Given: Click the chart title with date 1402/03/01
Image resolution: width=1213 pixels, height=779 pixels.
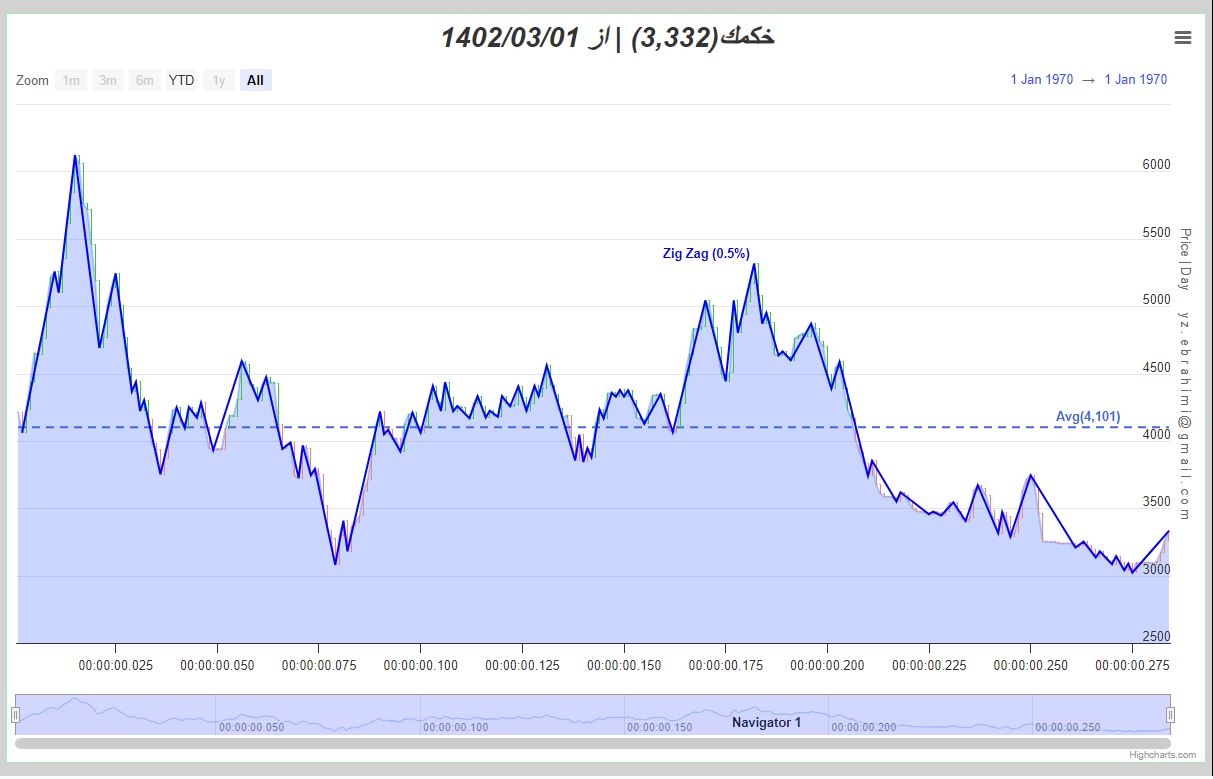Looking at the screenshot, I should tap(608, 38).
